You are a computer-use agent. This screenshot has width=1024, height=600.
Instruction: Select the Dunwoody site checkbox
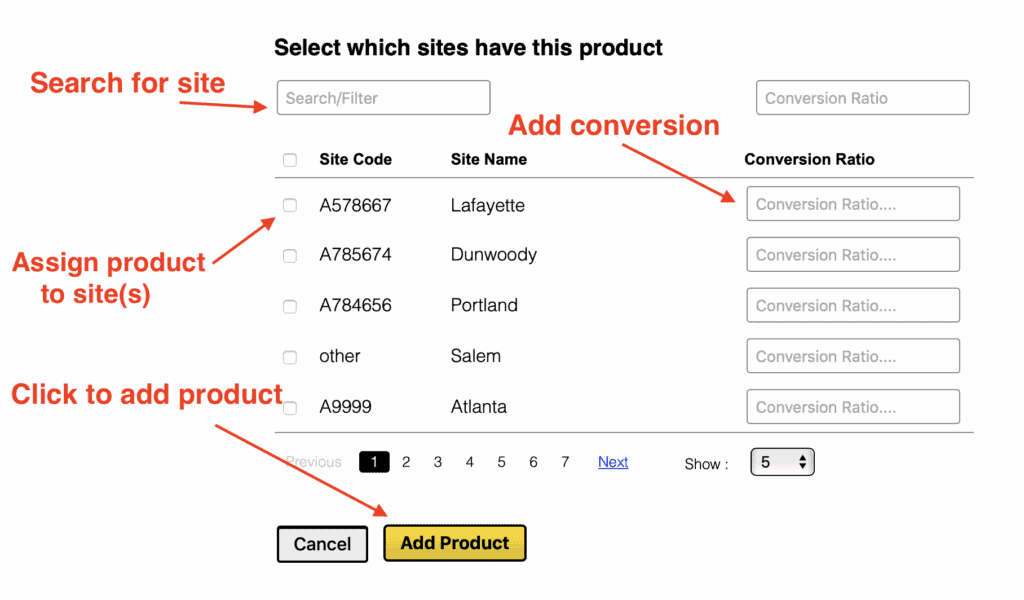click(x=290, y=256)
